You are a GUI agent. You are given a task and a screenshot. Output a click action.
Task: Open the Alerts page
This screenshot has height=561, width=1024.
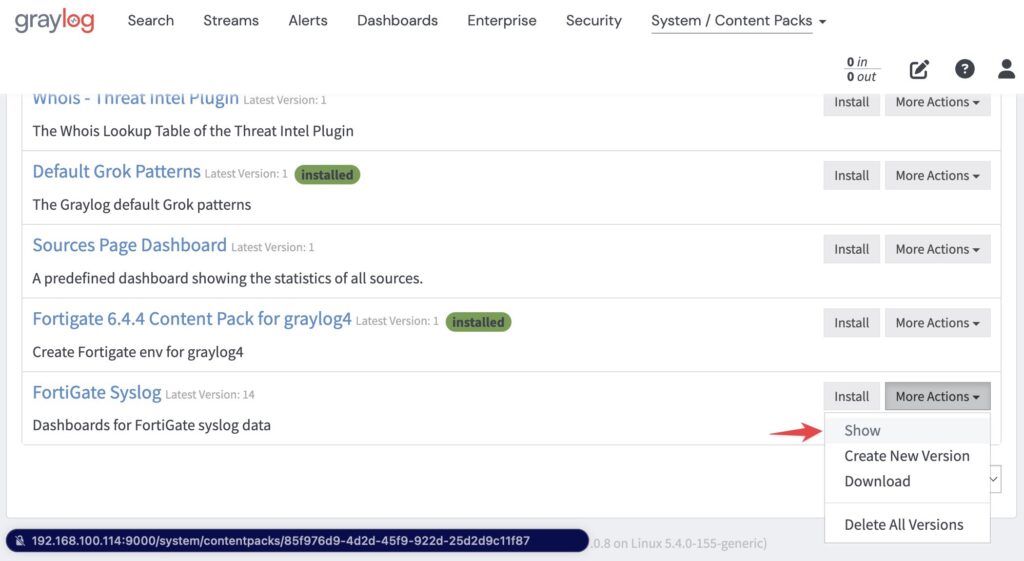point(308,21)
